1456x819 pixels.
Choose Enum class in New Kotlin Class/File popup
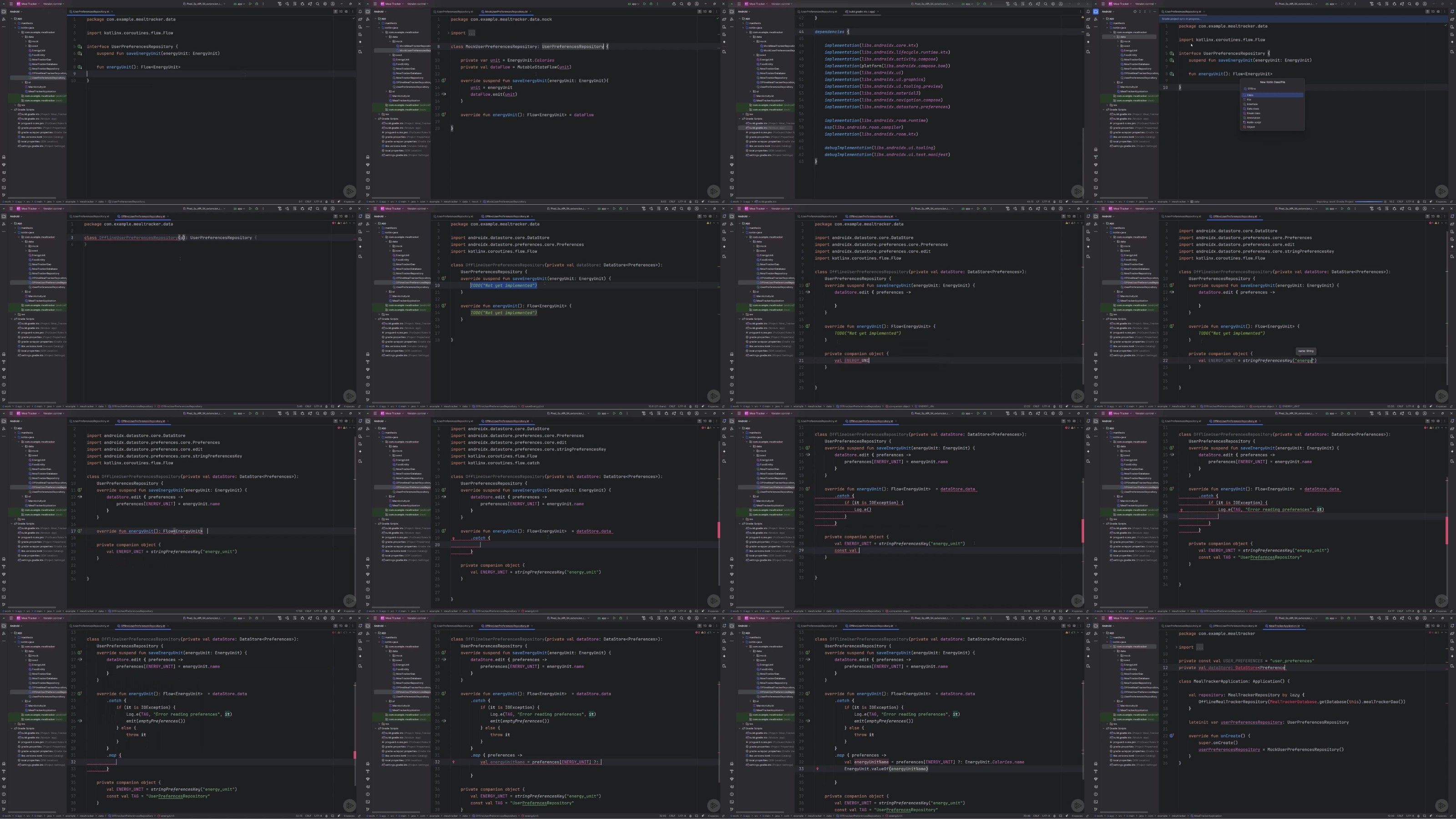tap(1272, 114)
